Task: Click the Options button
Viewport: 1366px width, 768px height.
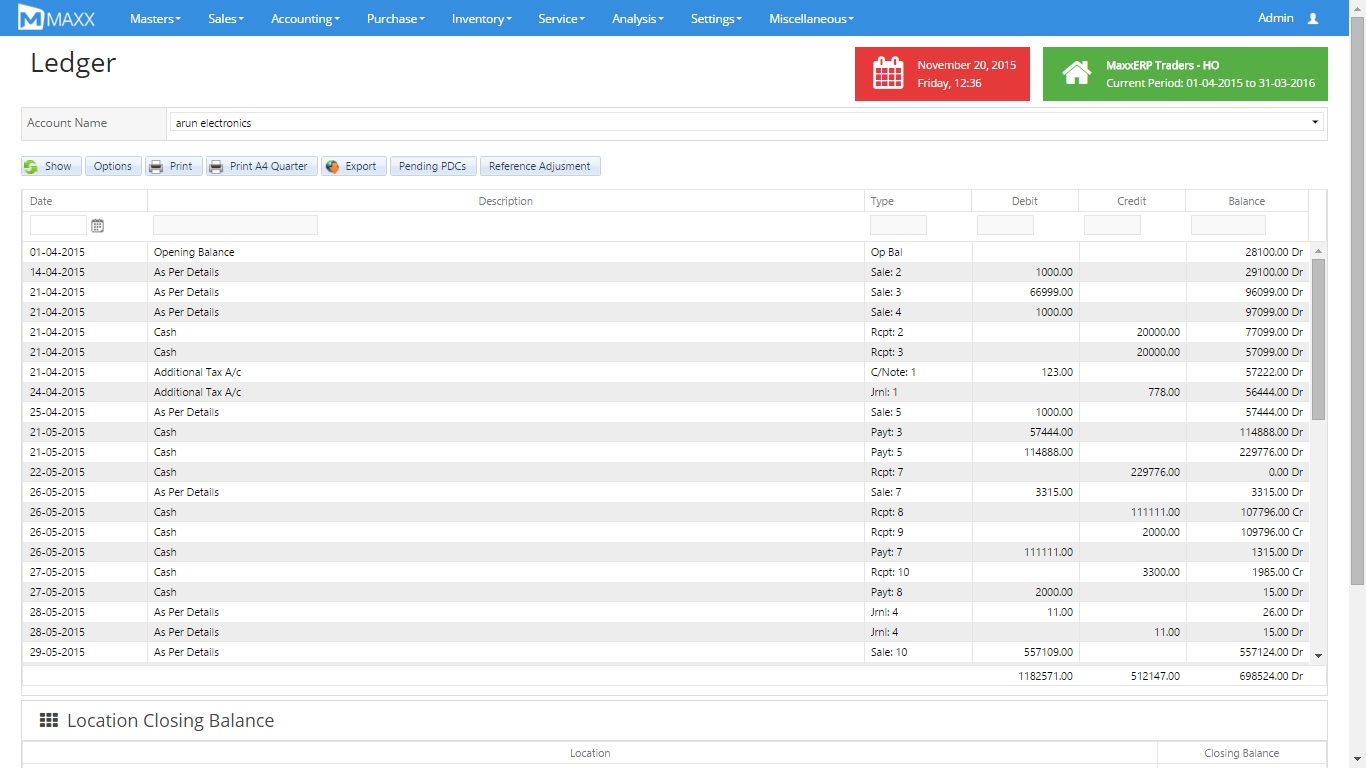Action: [113, 166]
